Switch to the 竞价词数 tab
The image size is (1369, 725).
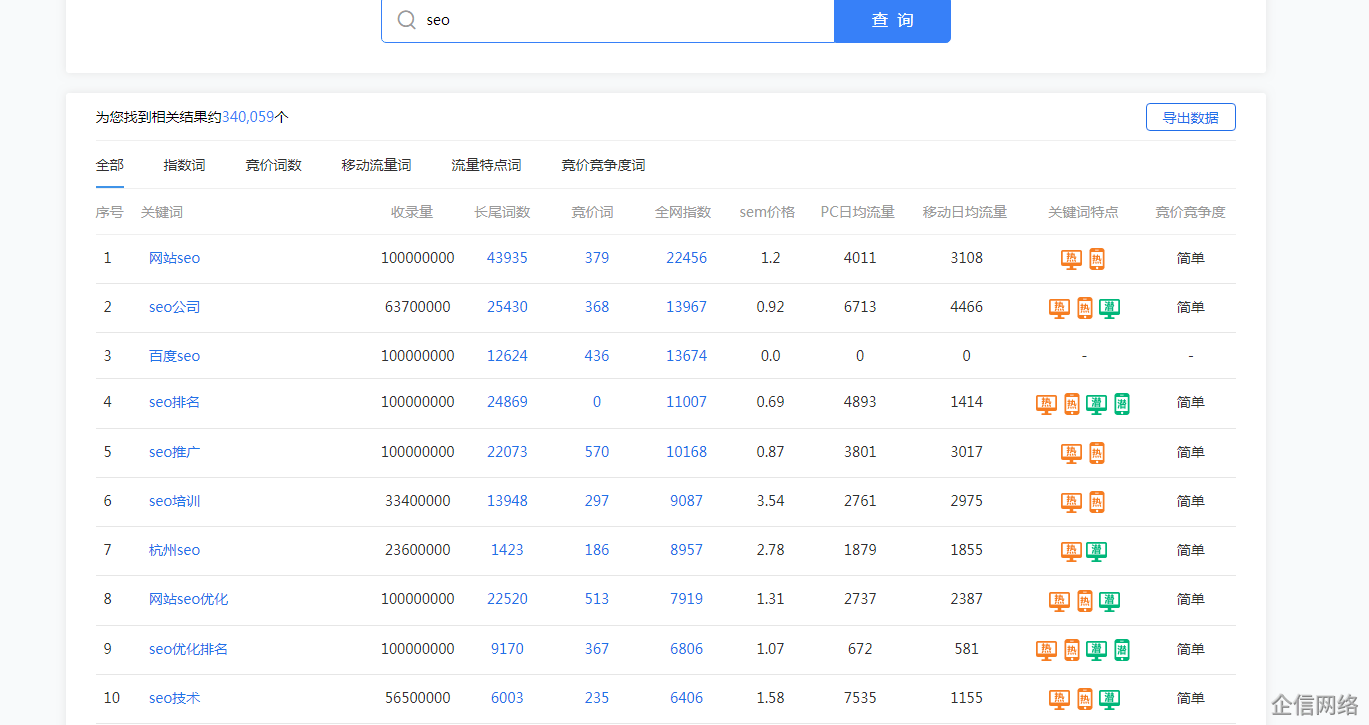(273, 165)
